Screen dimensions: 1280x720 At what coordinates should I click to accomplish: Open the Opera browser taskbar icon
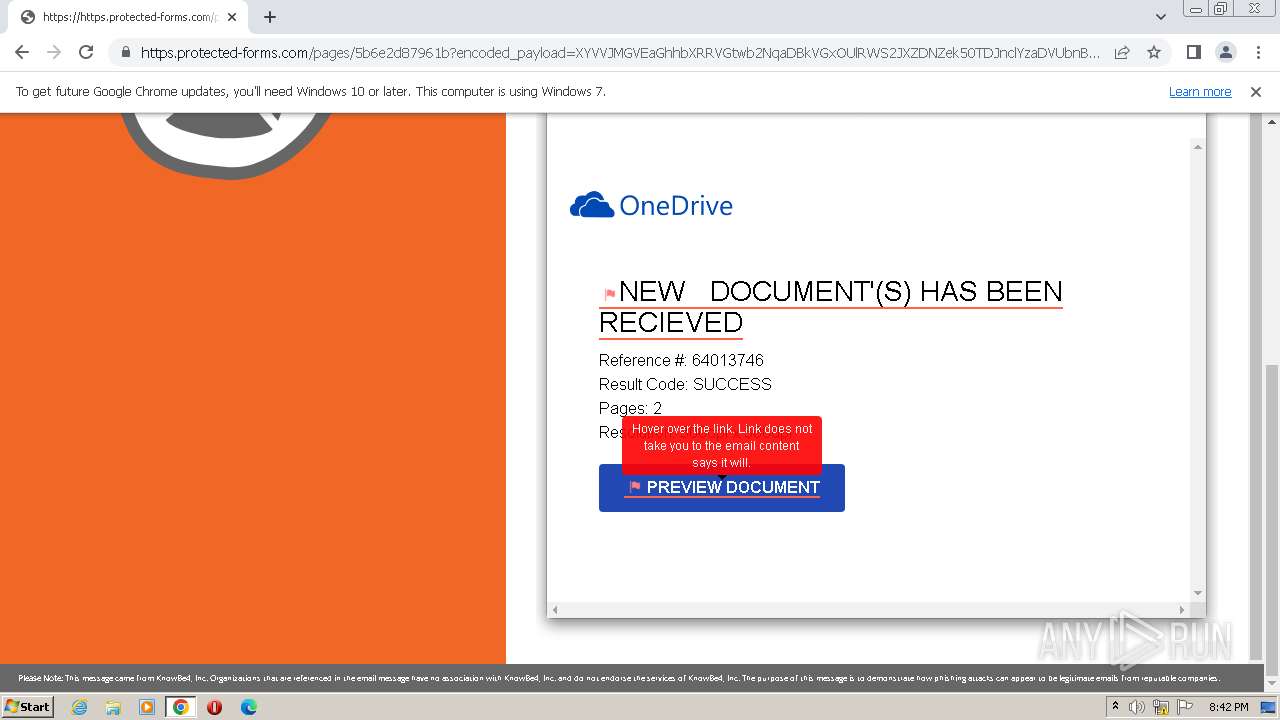coord(214,707)
